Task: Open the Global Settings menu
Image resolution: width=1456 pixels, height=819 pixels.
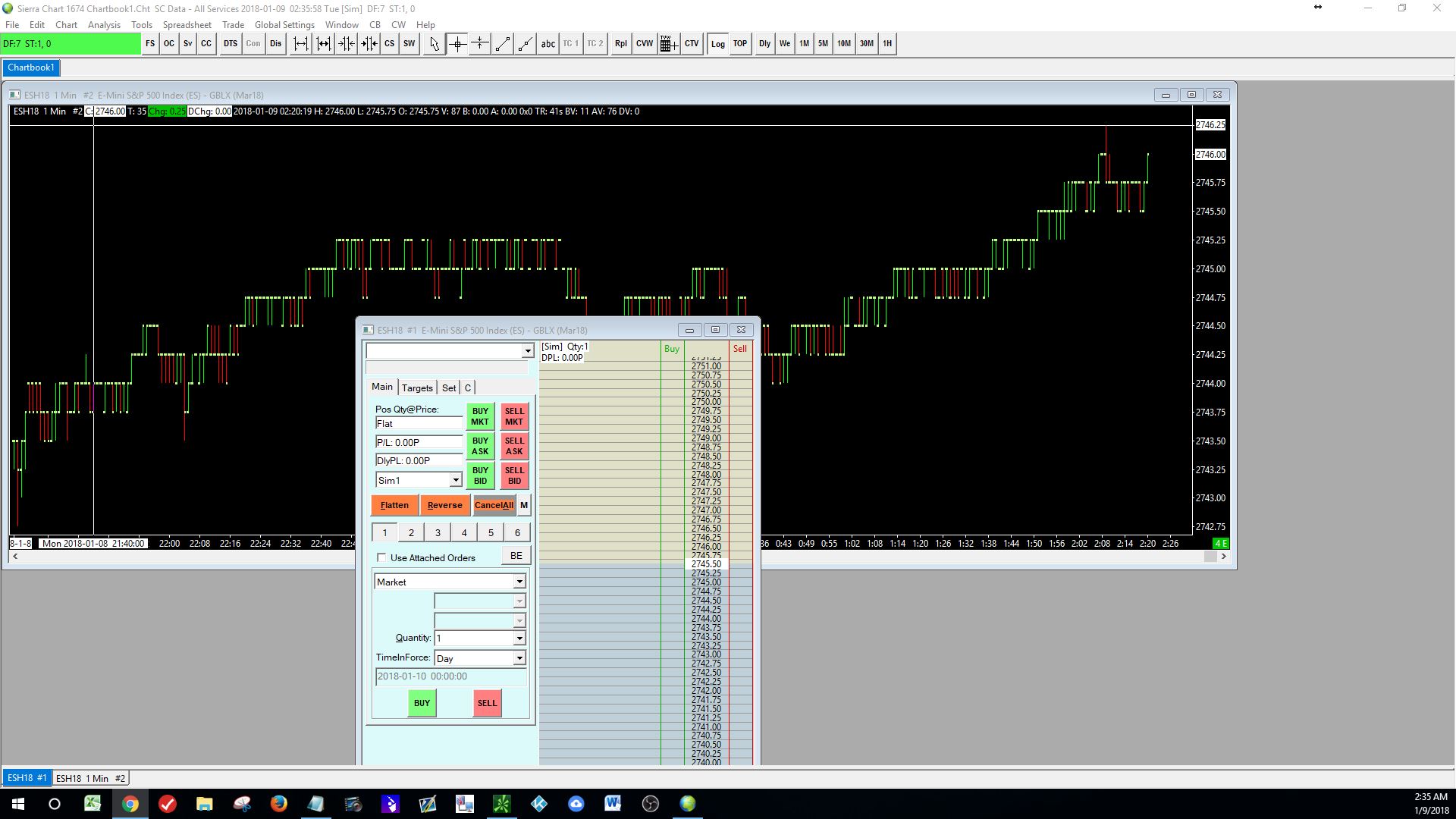Action: coord(284,24)
